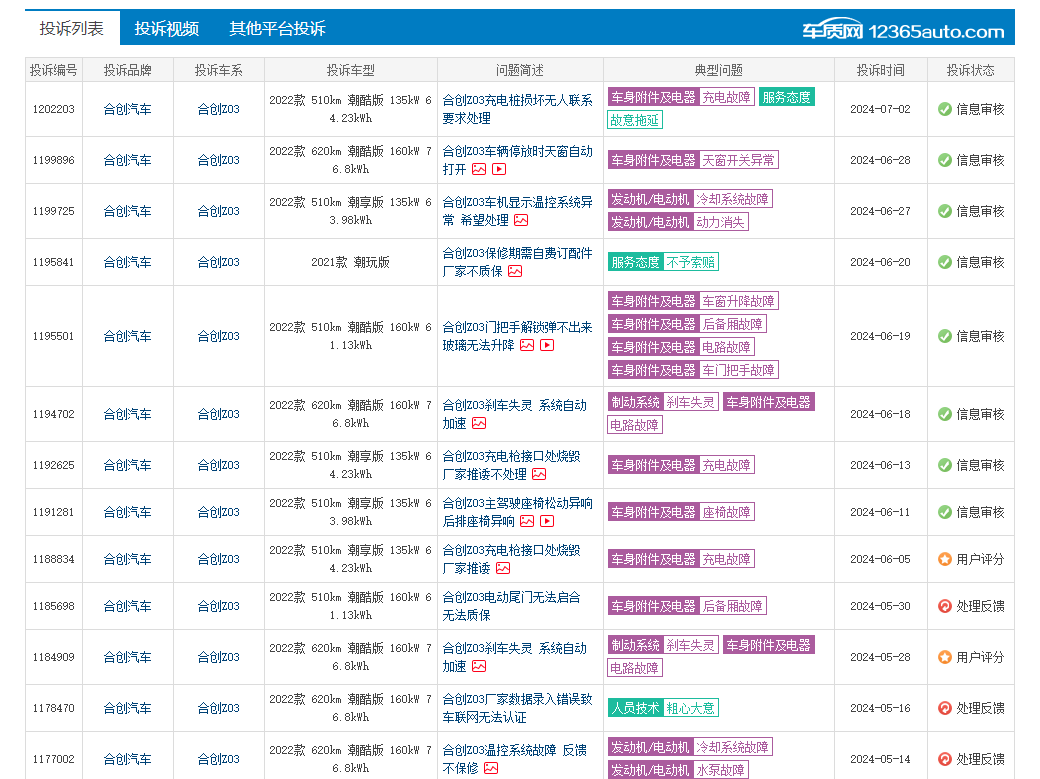Click green check status icon for 1202203
The image size is (1040, 779).
tap(945, 109)
